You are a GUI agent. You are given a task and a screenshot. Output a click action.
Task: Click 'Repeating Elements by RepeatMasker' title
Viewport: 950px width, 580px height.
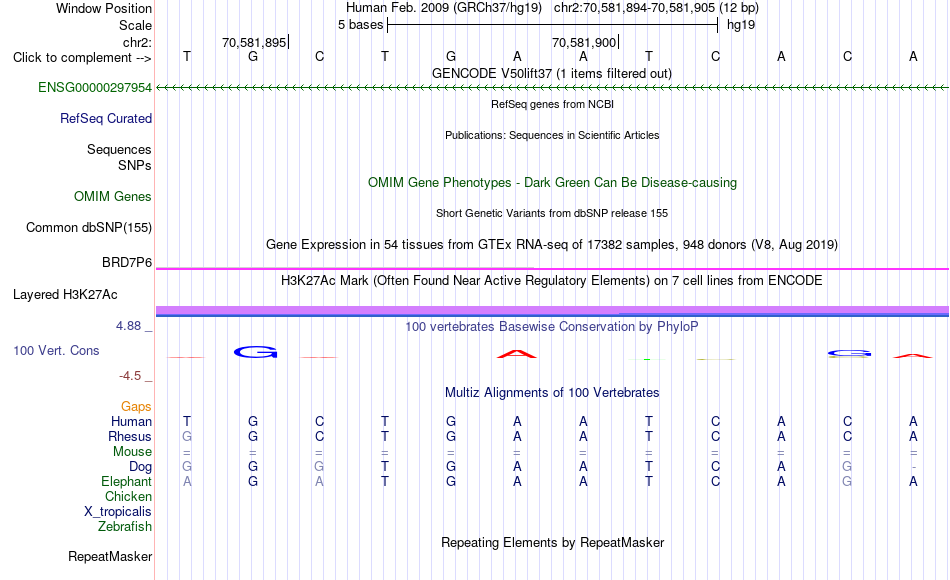pyautogui.click(x=552, y=542)
